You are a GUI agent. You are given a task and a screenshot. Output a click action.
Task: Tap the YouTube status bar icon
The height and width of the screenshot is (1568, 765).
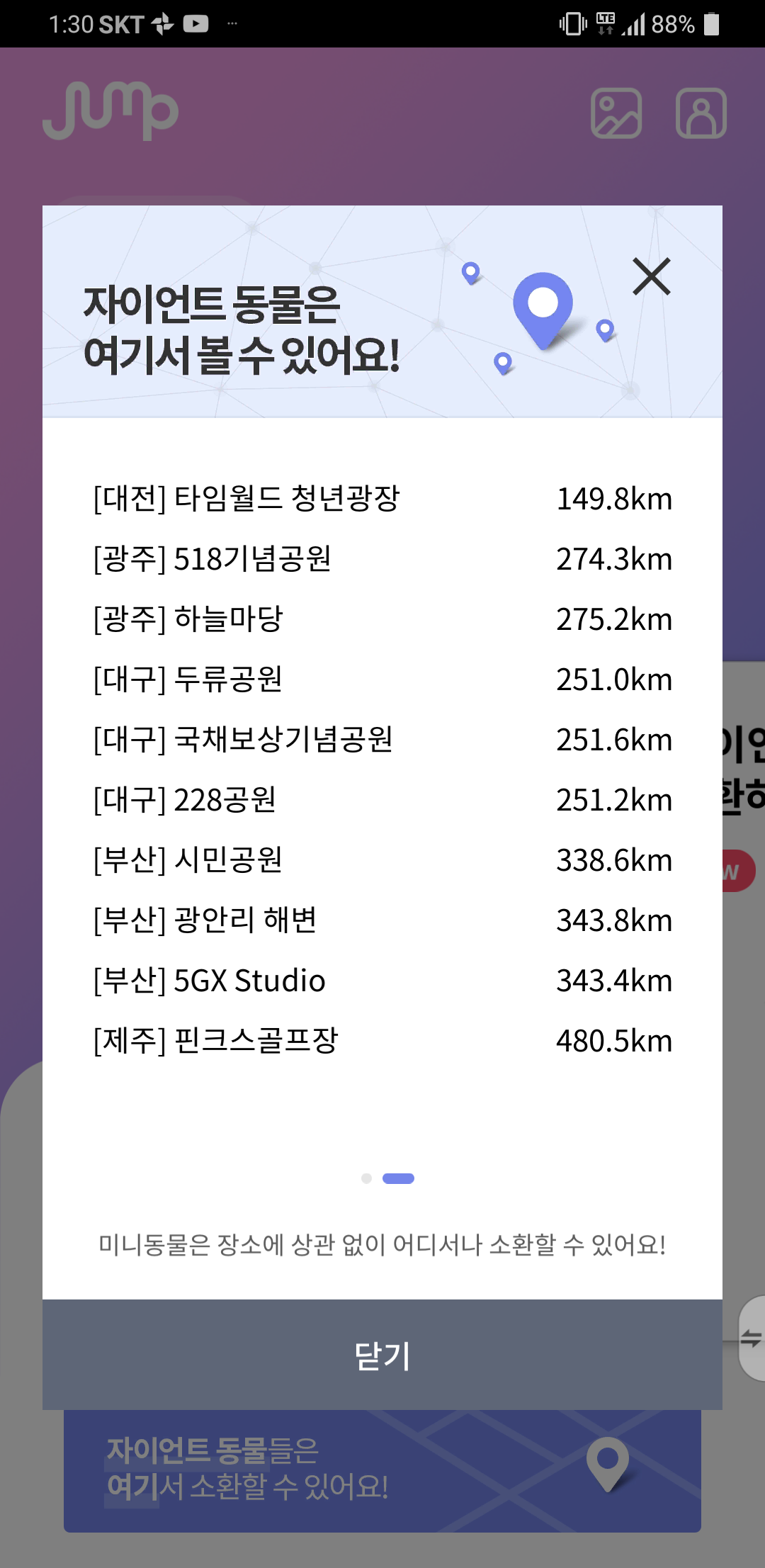point(195,24)
